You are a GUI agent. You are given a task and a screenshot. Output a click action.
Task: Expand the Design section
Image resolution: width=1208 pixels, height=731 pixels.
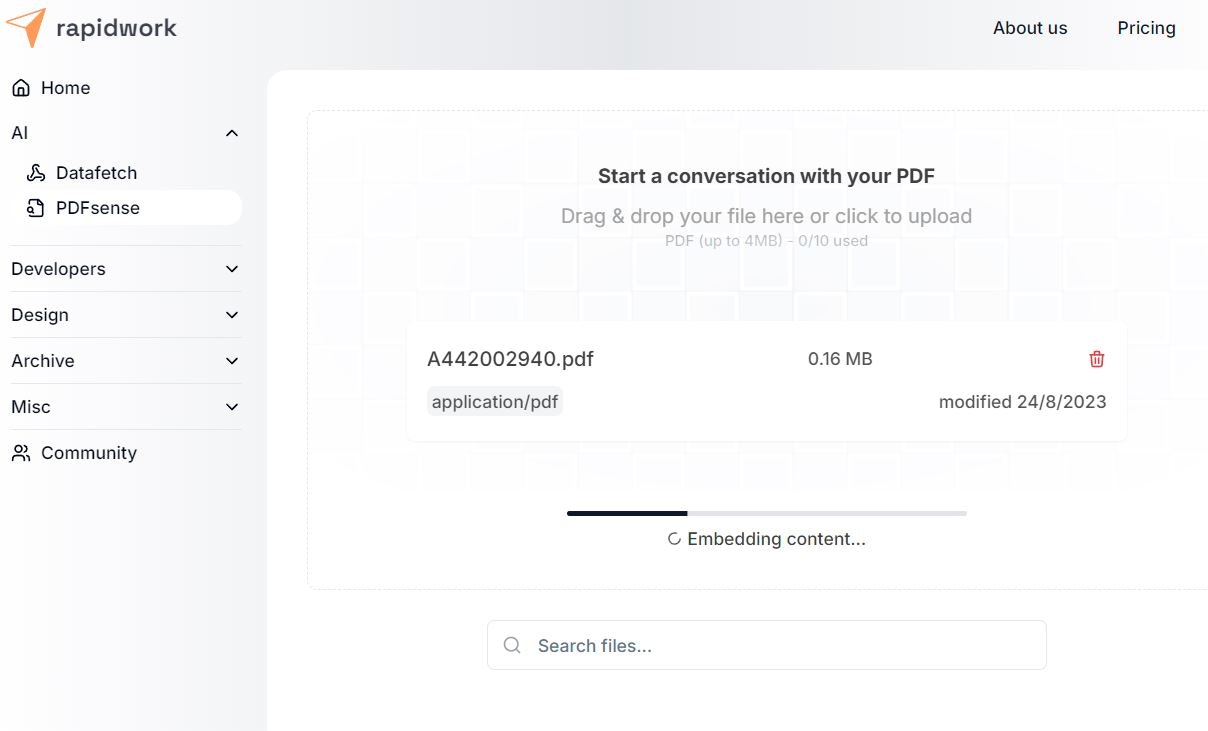232,315
